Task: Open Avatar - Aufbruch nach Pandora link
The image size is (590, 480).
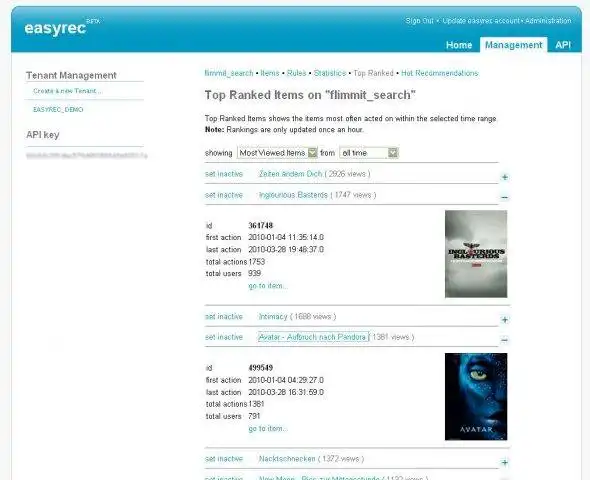Action: (x=313, y=337)
